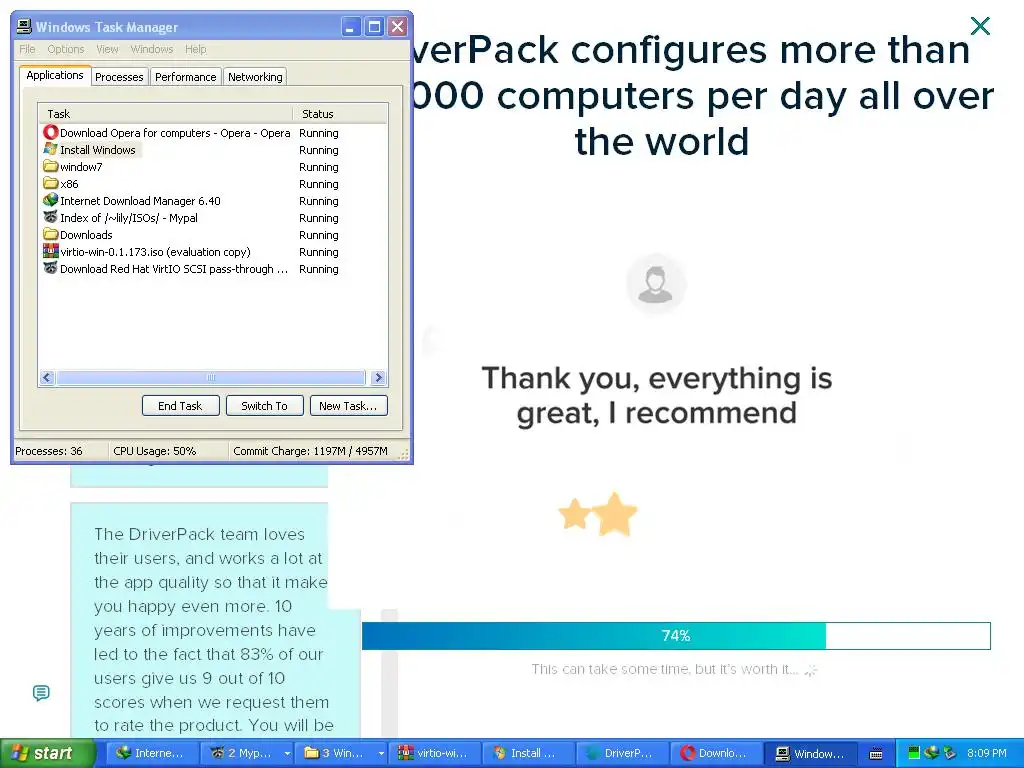Screen dimensions: 1024x768
Task: Click the 8:09 PM taskbar clock
Action: pyautogui.click(x=987, y=753)
